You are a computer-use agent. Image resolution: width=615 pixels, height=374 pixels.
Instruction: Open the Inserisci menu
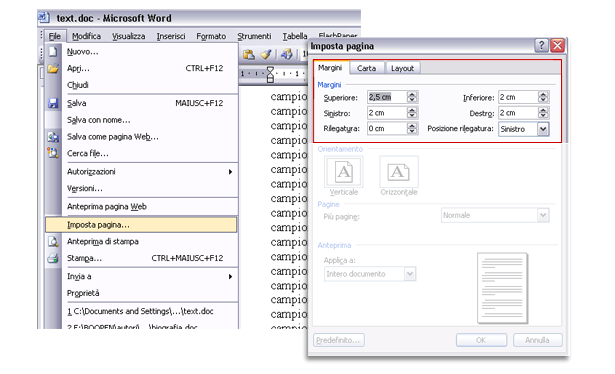pos(171,36)
